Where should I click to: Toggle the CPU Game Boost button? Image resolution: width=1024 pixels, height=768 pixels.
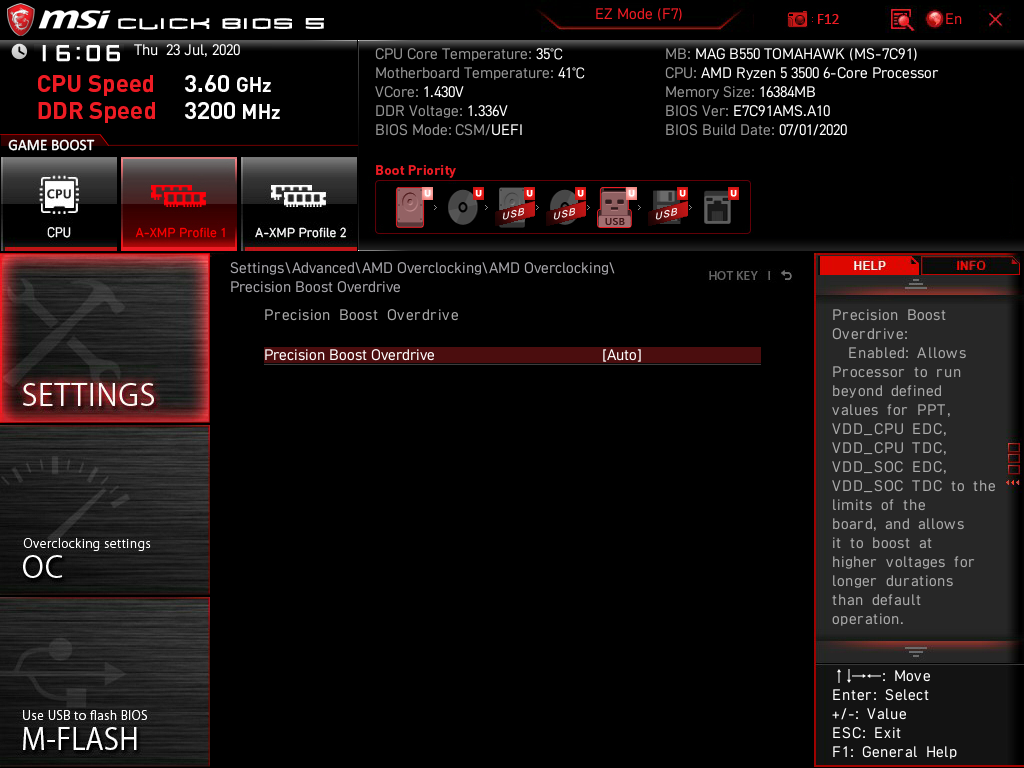59,203
